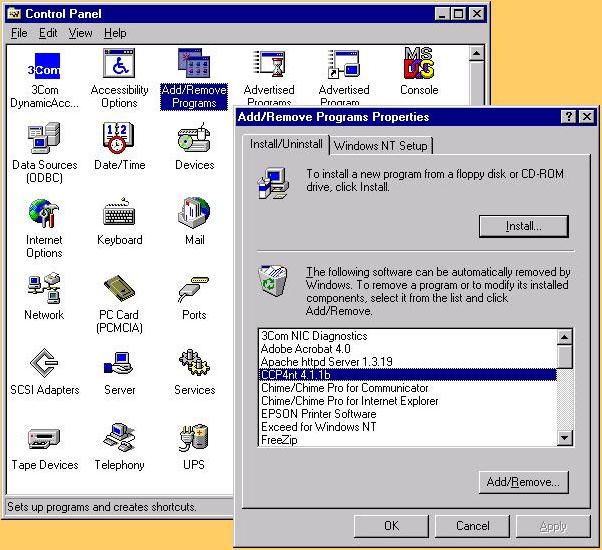Click the Add/Remove... button
The width and height of the screenshot is (602, 550).
coord(523,482)
